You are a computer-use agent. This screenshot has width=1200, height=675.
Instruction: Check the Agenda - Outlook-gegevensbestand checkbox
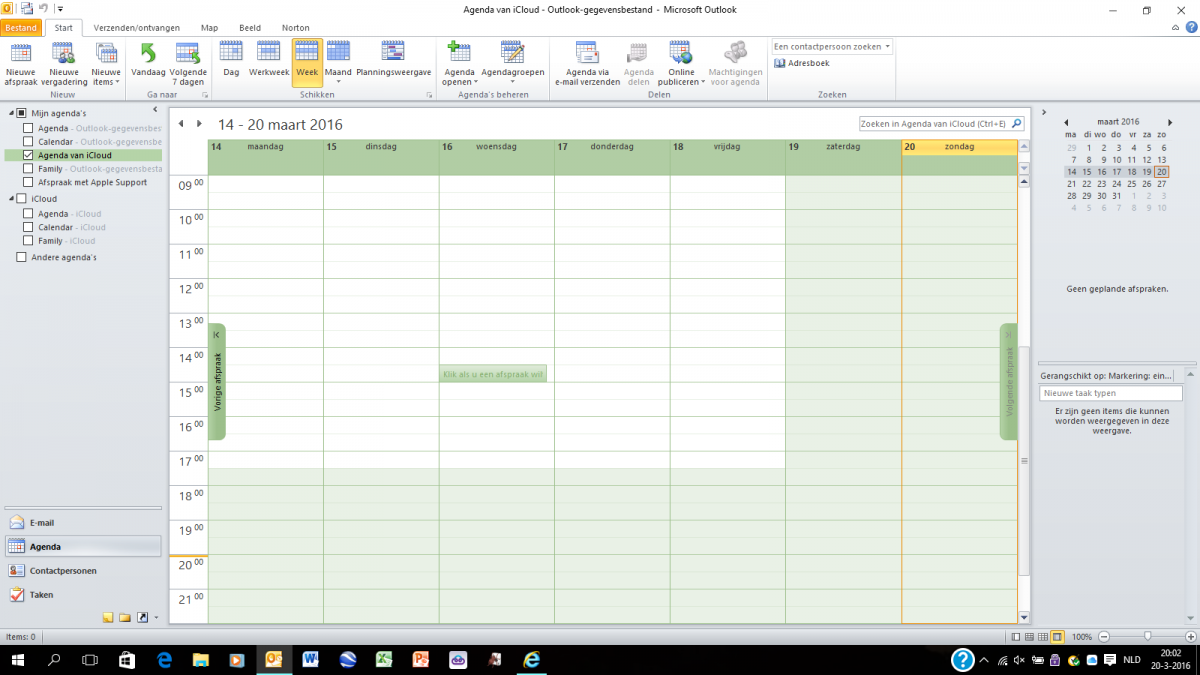pos(28,128)
